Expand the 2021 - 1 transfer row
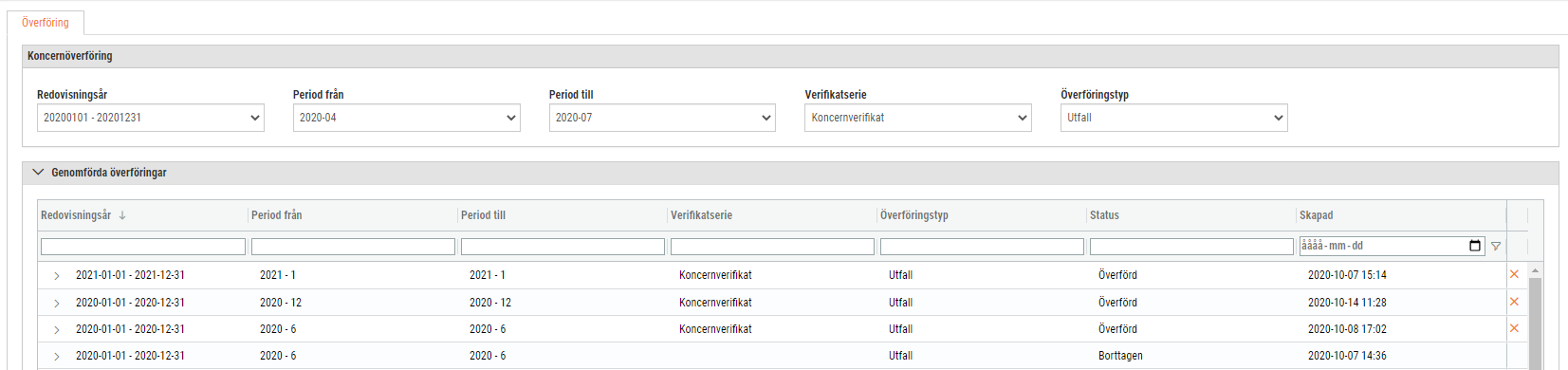This screenshot has height=370, width=1568. (57, 276)
